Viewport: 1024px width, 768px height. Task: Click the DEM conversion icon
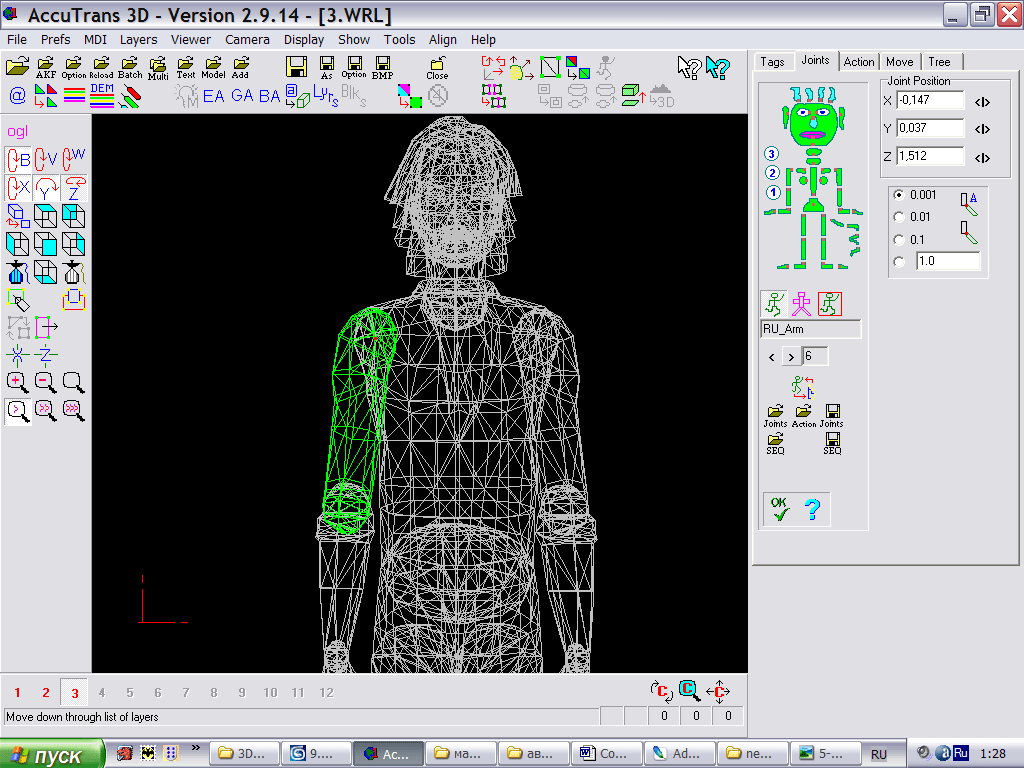(x=102, y=95)
